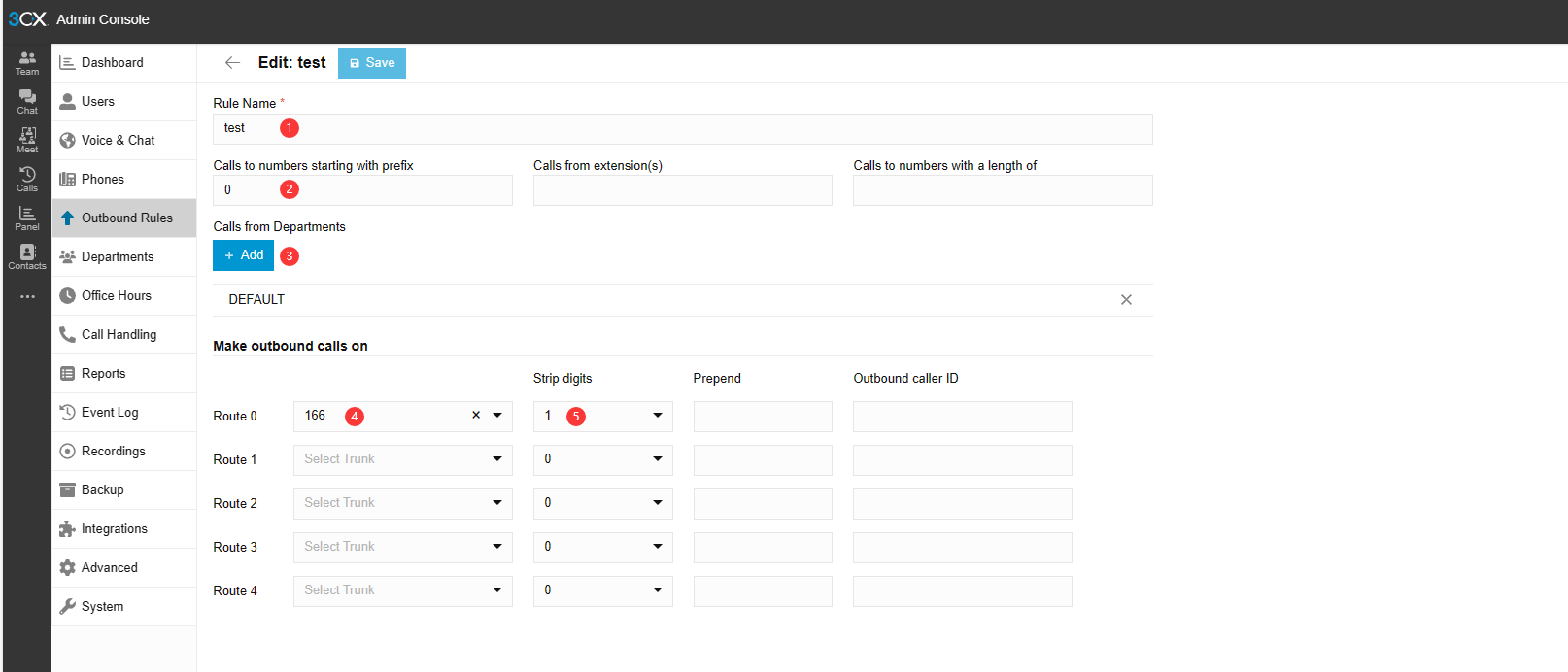Open the Dashboard menu item
The image size is (1568, 672).
(x=124, y=63)
